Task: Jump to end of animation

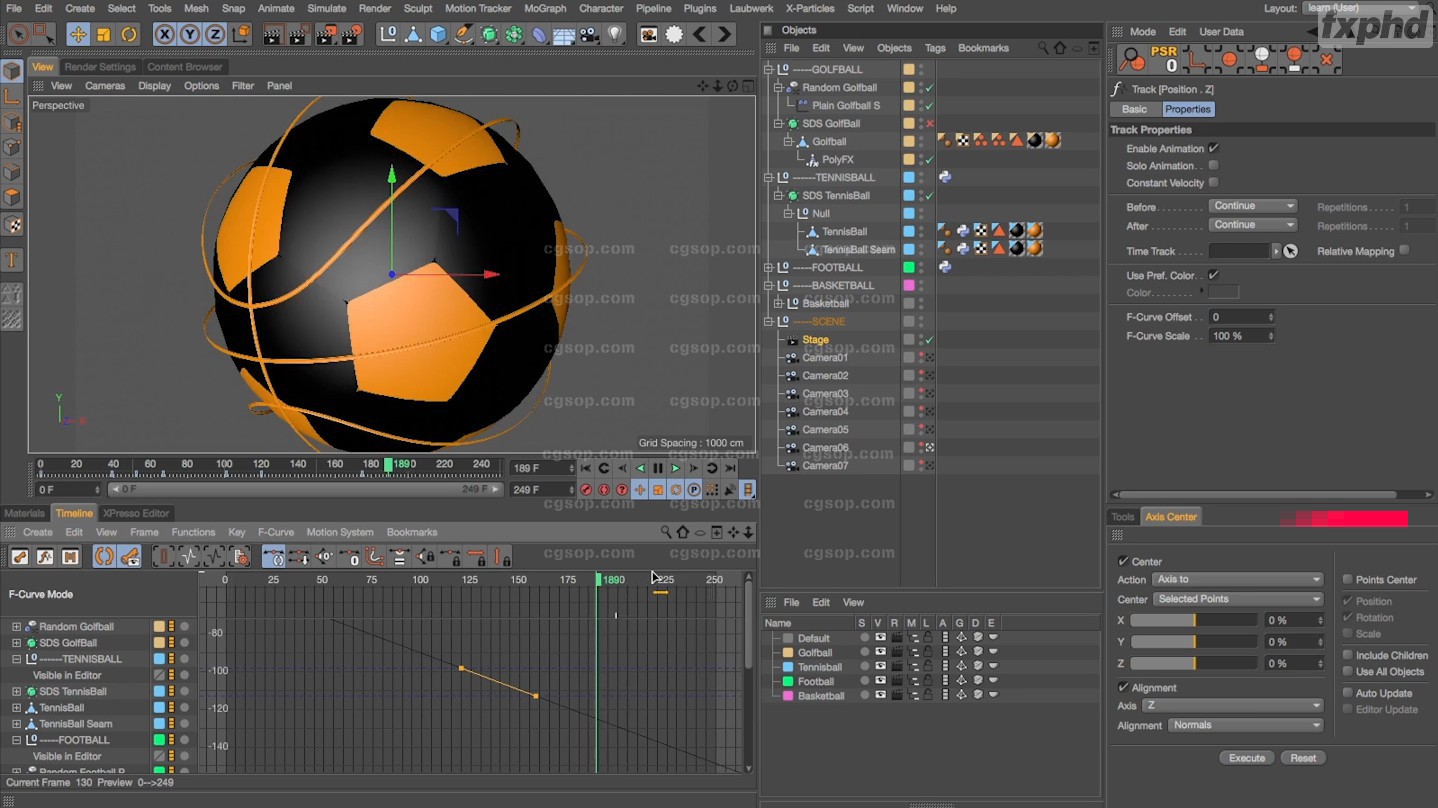Action: pyautogui.click(x=730, y=468)
